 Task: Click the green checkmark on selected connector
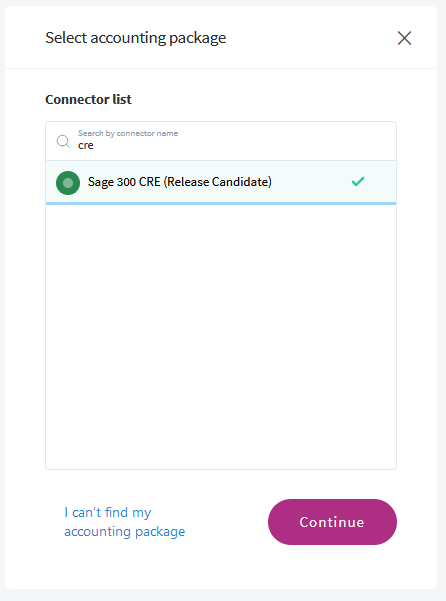[358, 181]
